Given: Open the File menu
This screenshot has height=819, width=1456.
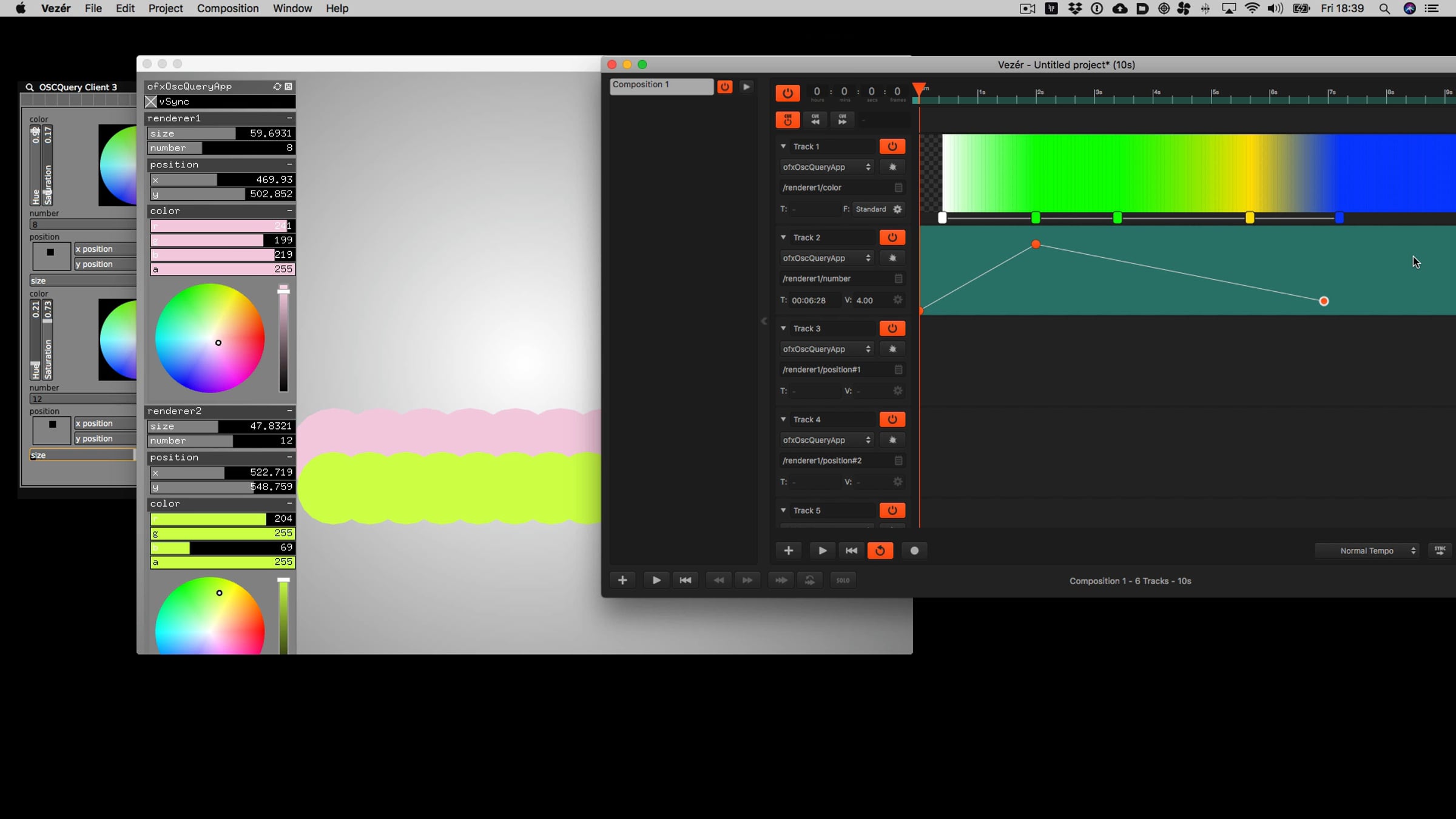Looking at the screenshot, I should pyautogui.click(x=93, y=8).
